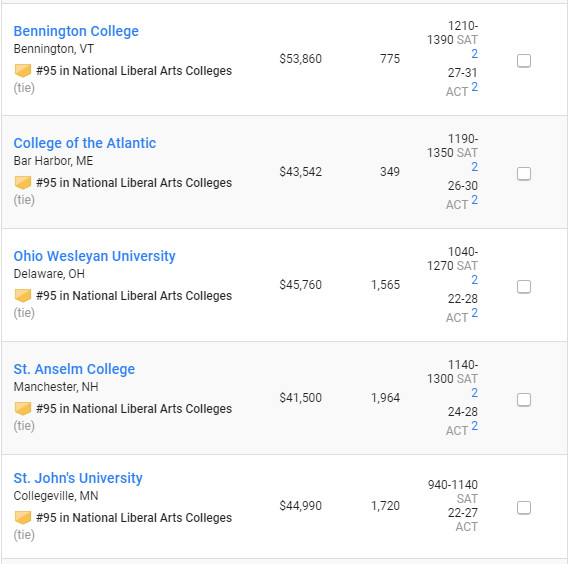
Task: Click the gold badge icon beside Bennington College ranking
Action: 23,70
